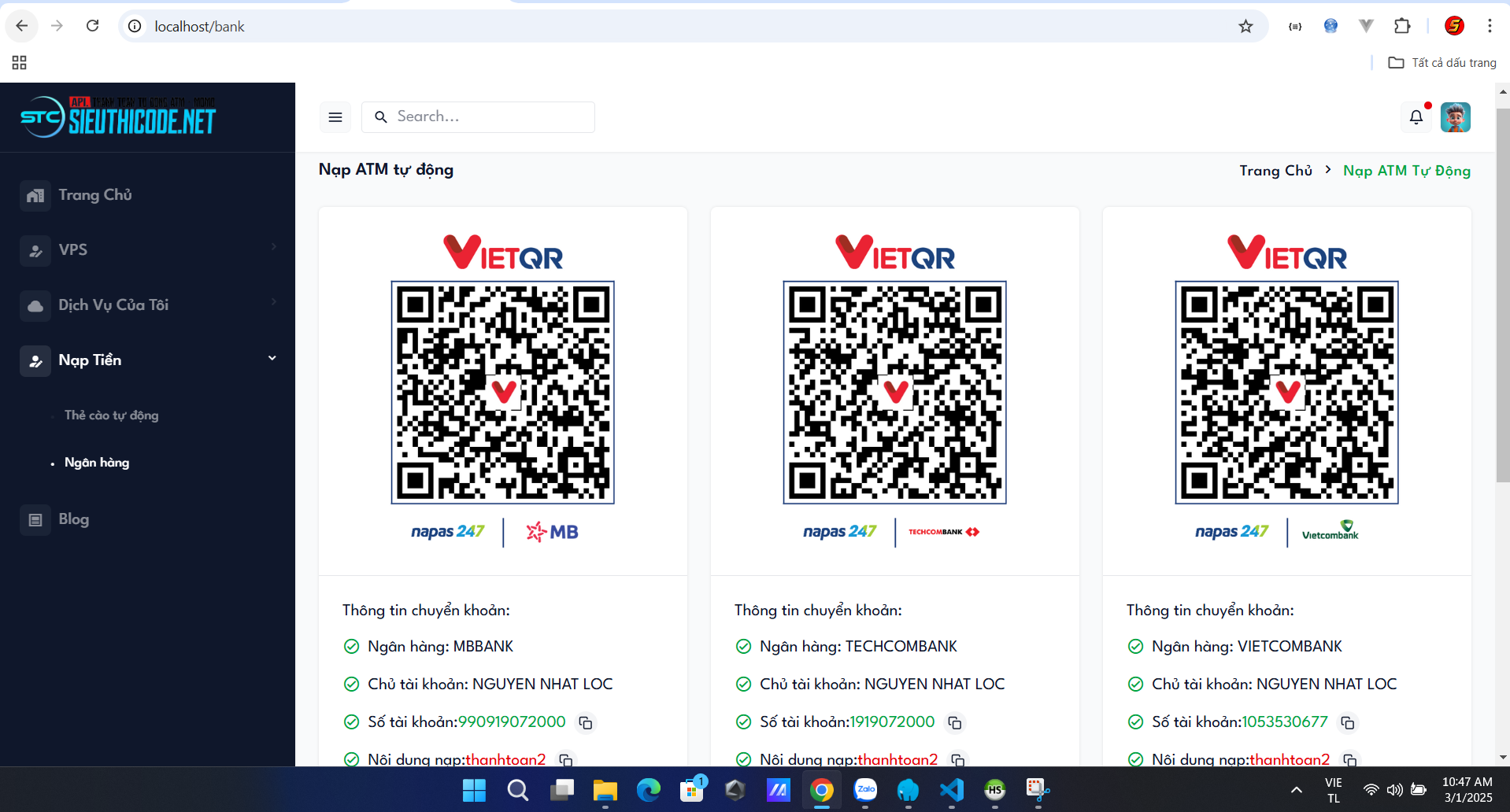Copy the MBBANK account number 990919072000
Image resolution: width=1510 pixels, height=812 pixels.
pyautogui.click(x=586, y=722)
